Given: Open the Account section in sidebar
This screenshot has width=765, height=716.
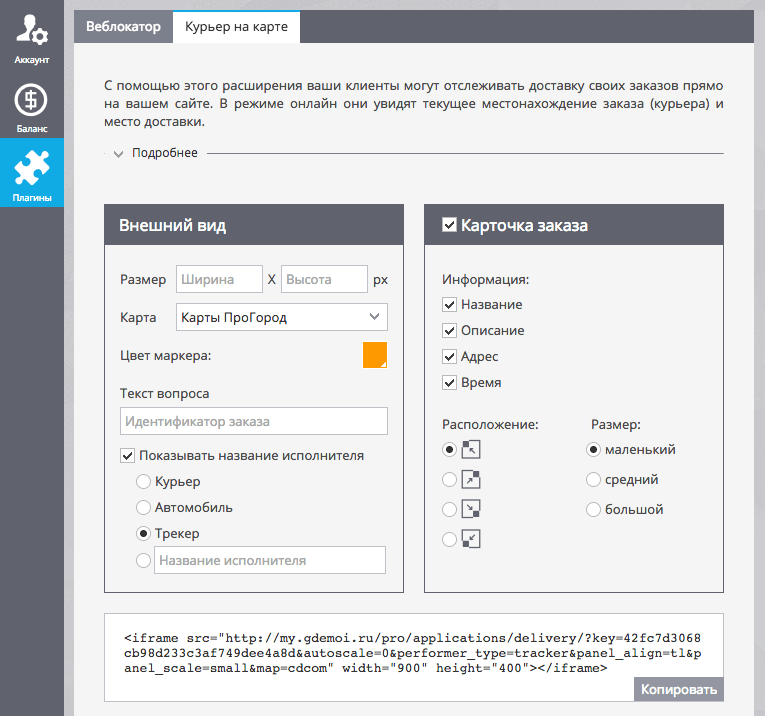Looking at the screenshot, I should tap(32, 39).
